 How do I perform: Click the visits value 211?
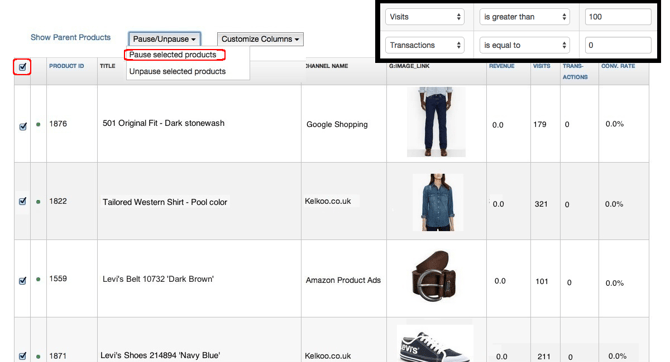[544, 356]
